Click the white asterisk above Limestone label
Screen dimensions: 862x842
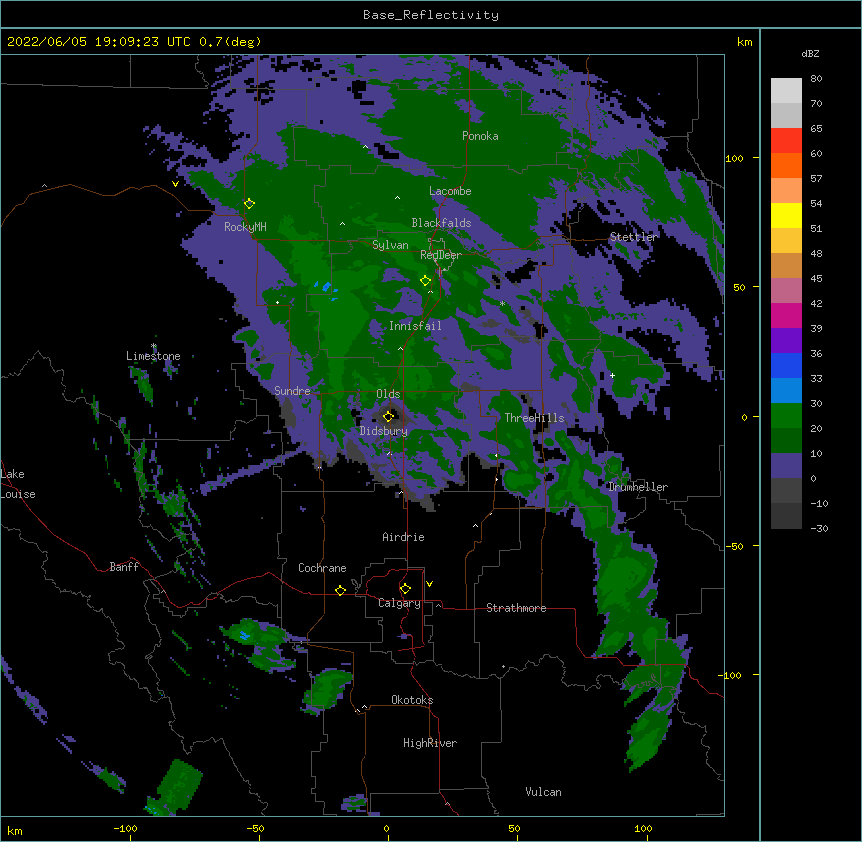(154, 346)
